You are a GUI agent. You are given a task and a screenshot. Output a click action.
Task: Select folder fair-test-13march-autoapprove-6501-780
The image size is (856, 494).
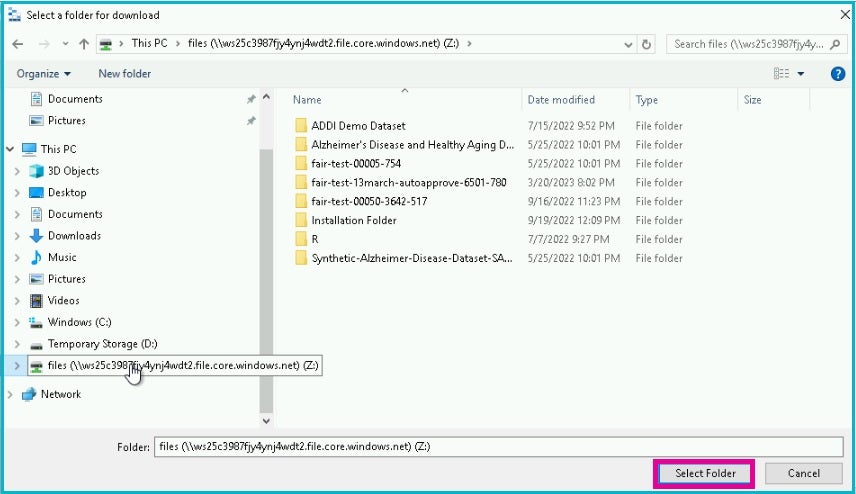(409, 182)
